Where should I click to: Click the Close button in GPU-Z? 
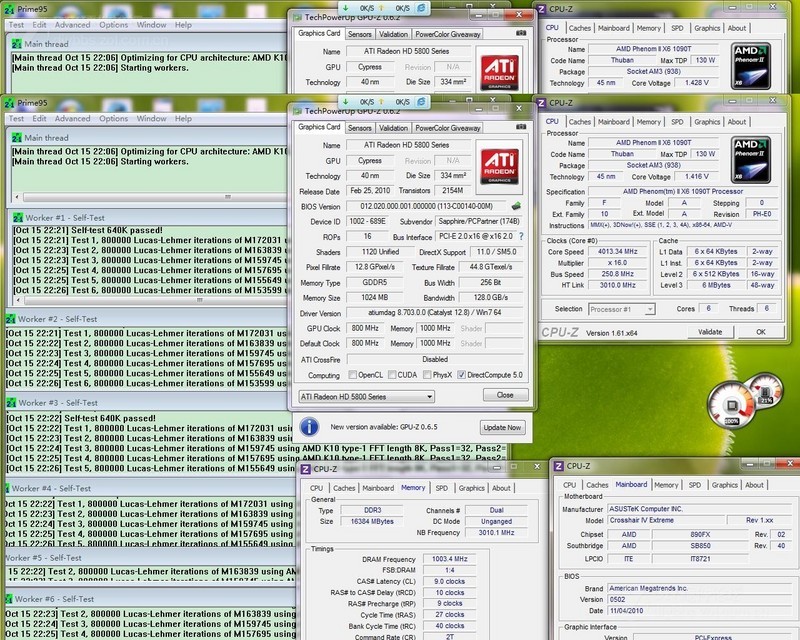[505, 395]
